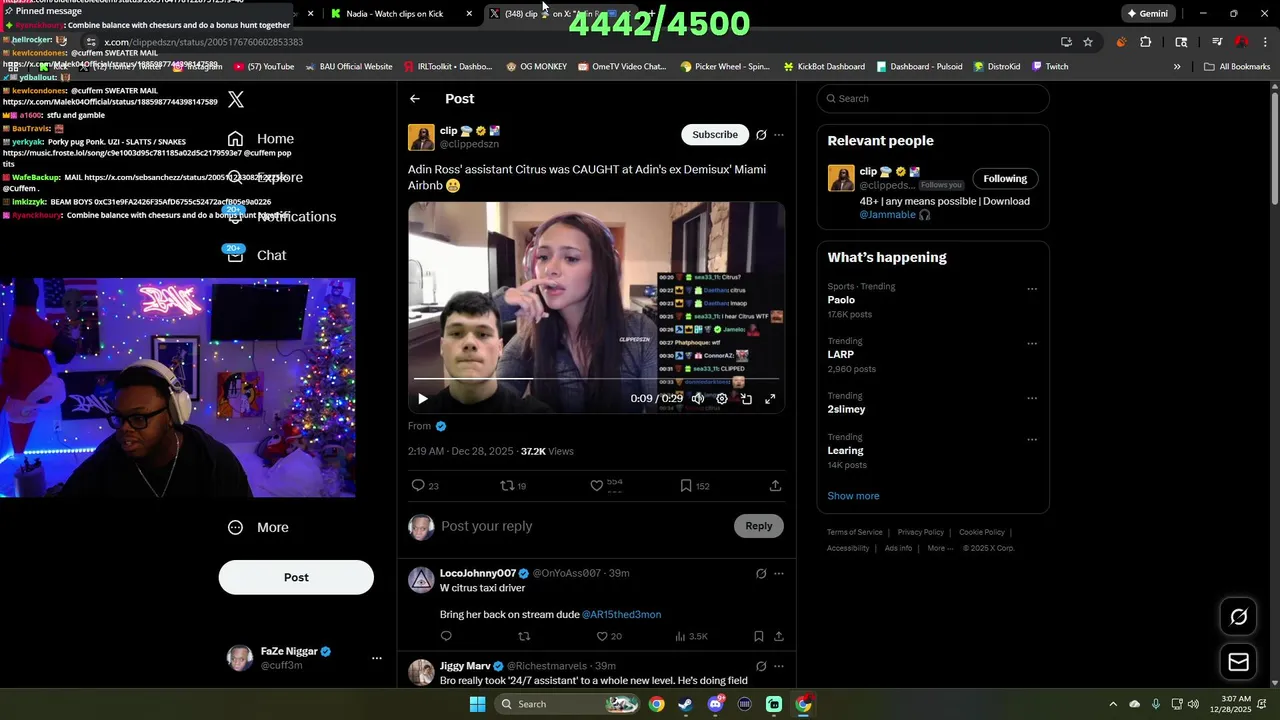1280x720 pixels.
Task: Open floating Grok button
Action: [x=1238, y=617]
